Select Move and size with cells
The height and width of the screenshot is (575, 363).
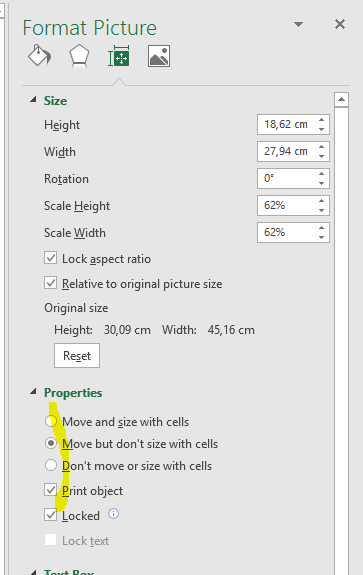[51, 421]
